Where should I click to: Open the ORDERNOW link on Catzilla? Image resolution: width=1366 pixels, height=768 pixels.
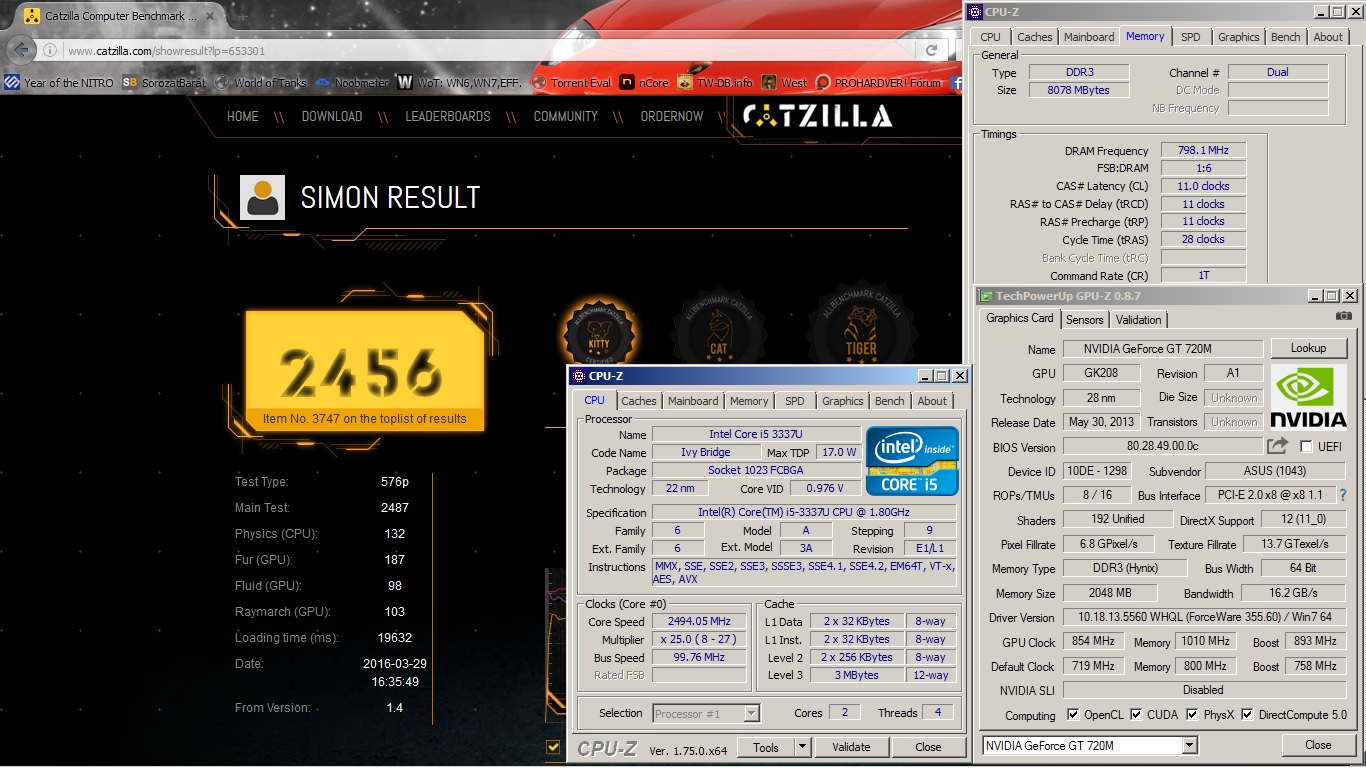tap(672, 116)
